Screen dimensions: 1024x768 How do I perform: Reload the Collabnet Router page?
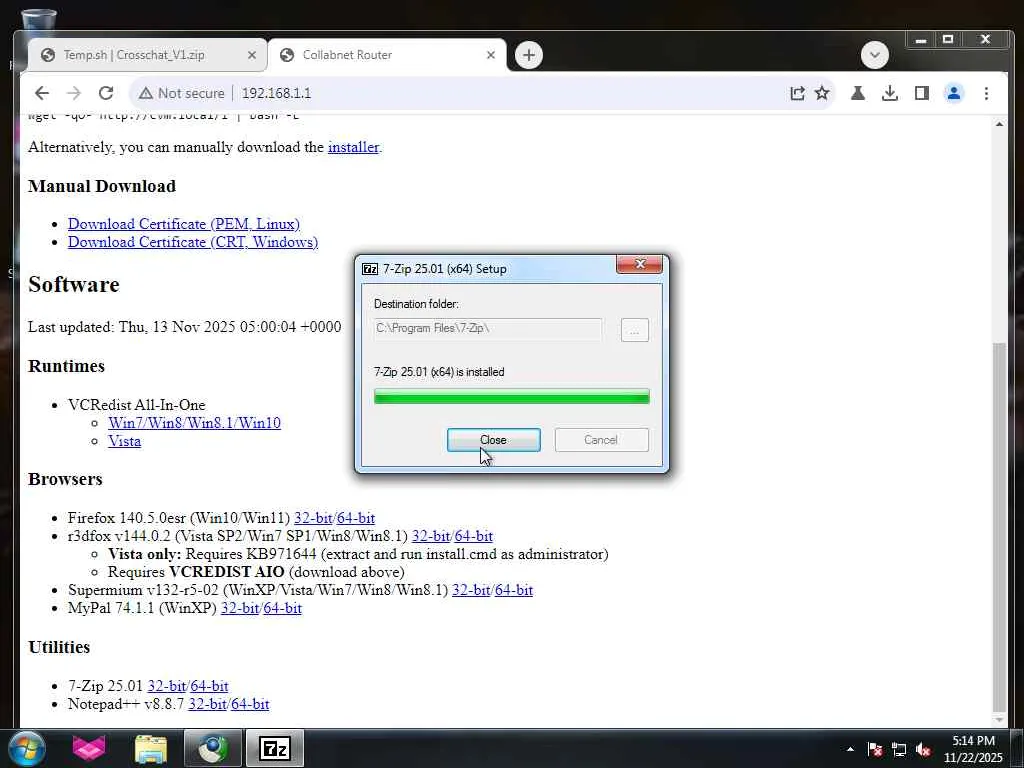[x=106, y=93]
